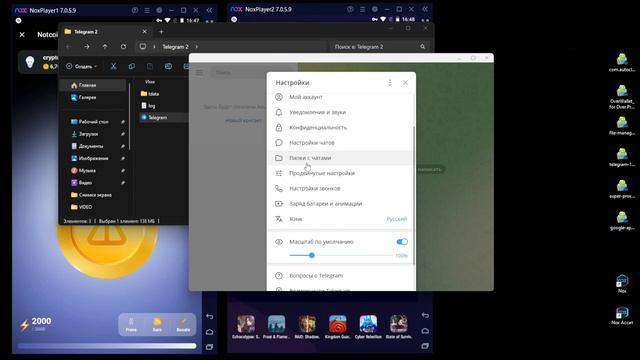Click the Name column header in file list

click(150, 82)
